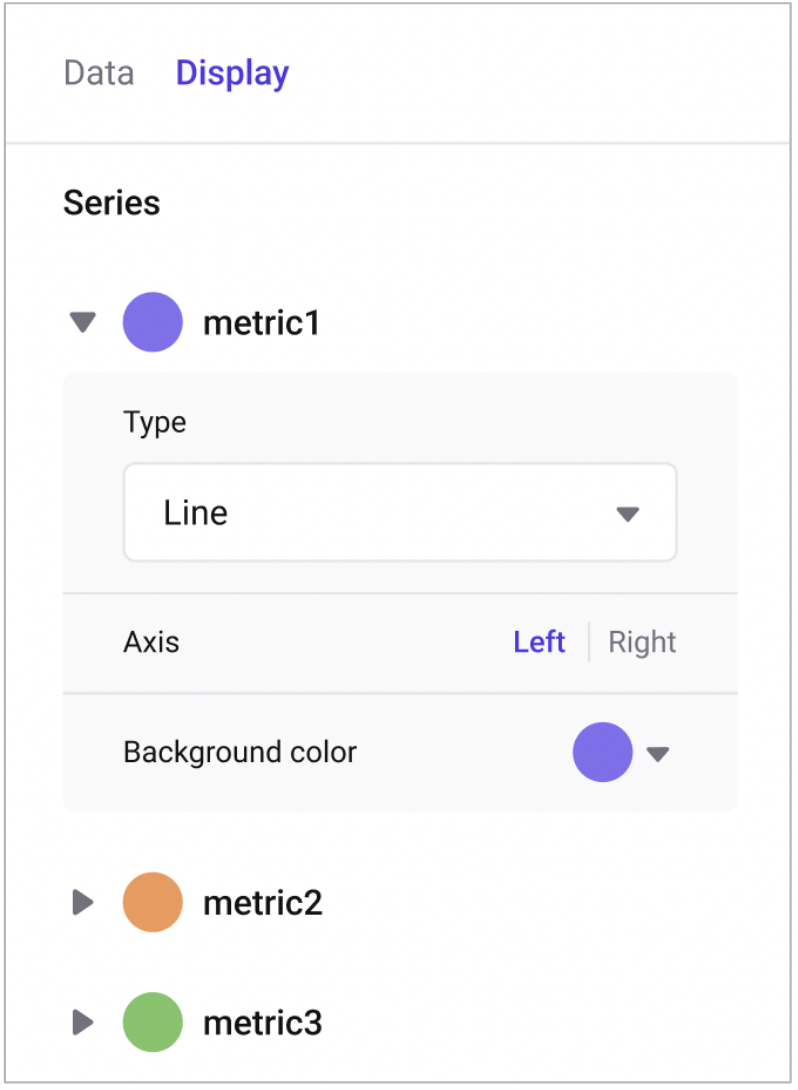Image resolution: width=798 pixels, height=1090 pixels.
Task: Collapse the metric1 series section
Action: (x=83, y=322)
